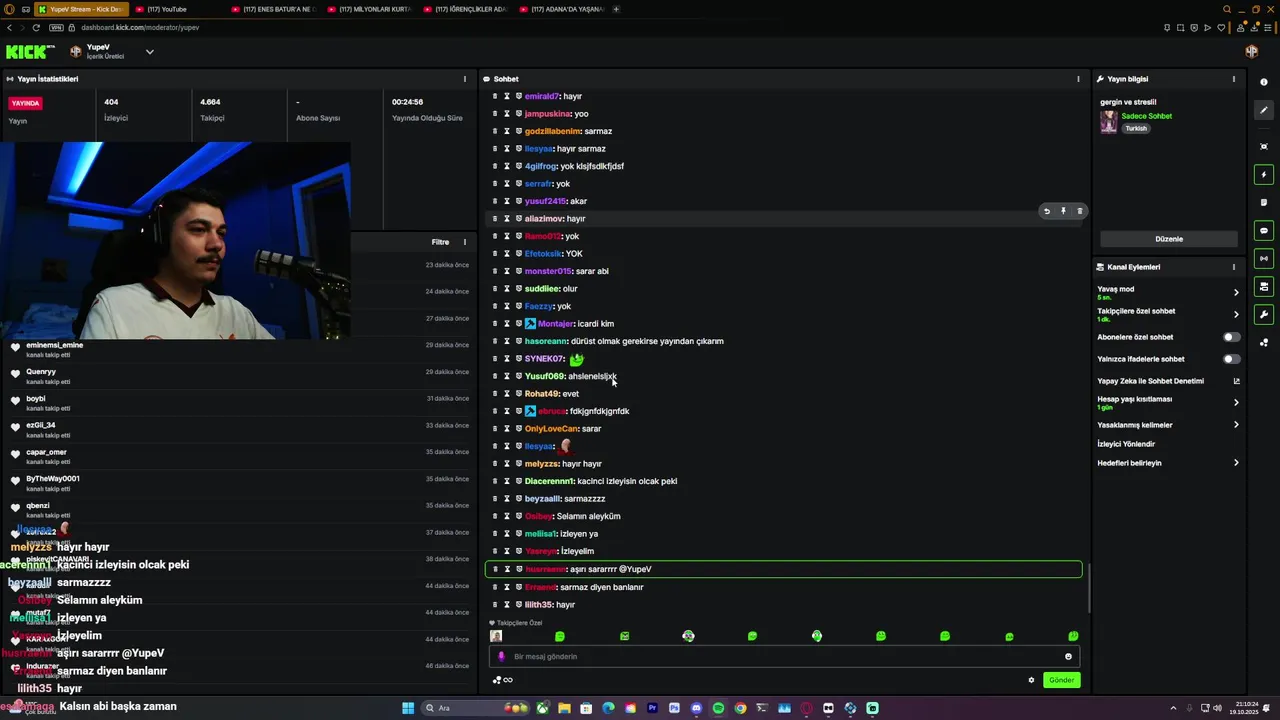Click username Diacerennn1 in chat
The height and width of the screenshot is (720, 1280).
click(550, 481)
